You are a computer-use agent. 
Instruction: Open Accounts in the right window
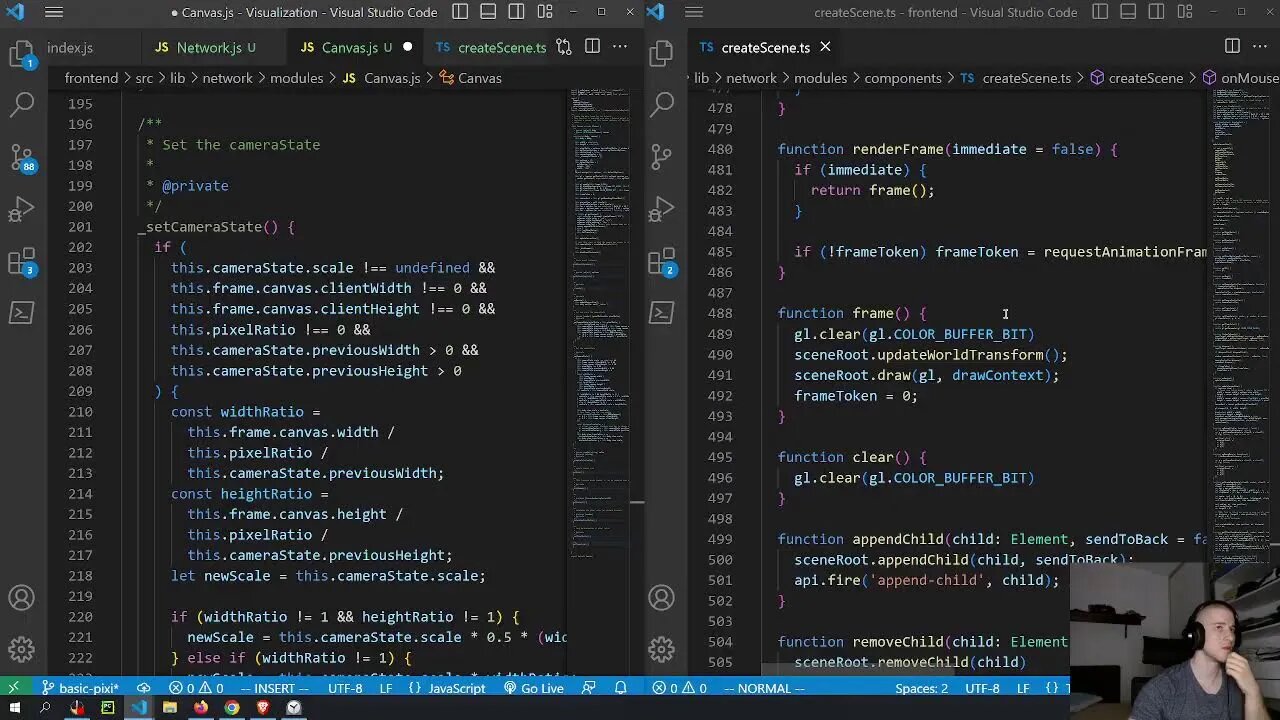(x=661, y=598)
